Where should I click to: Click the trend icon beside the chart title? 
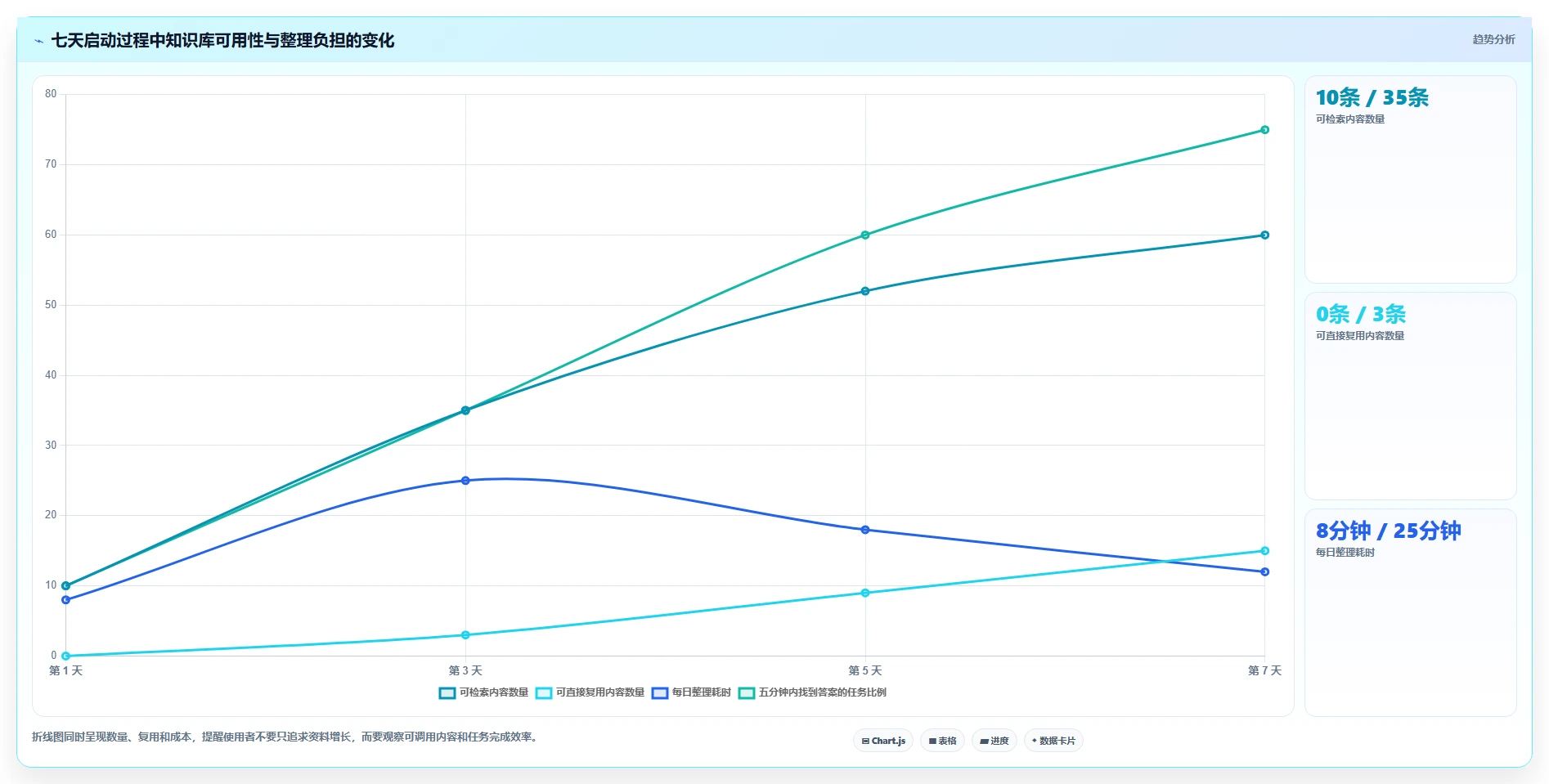pos(38,41)
